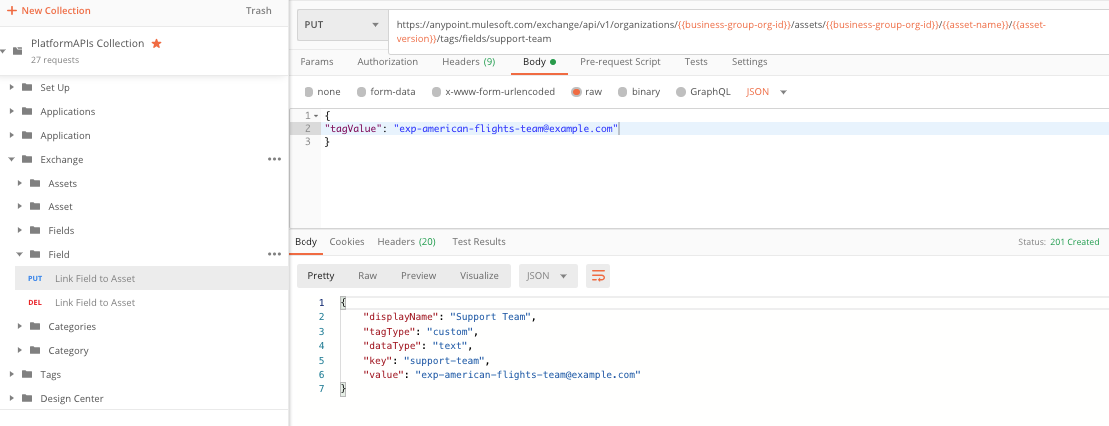Click the Fields folder icon
This screenshot has width=1109, height=426.
pyautogui.click(x=35, y=231)
